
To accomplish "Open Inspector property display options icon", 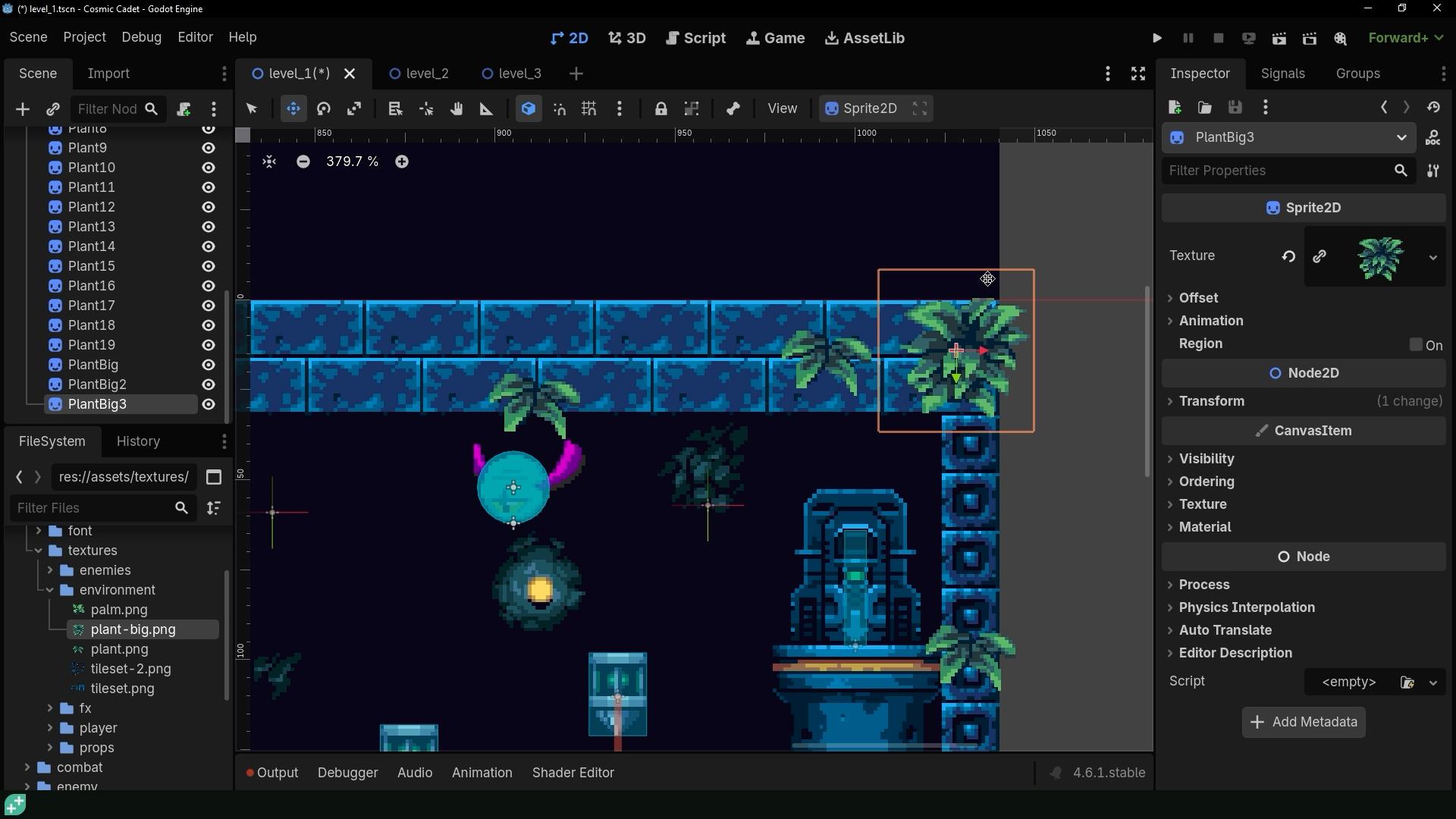I will click(x=1433, y=171).
